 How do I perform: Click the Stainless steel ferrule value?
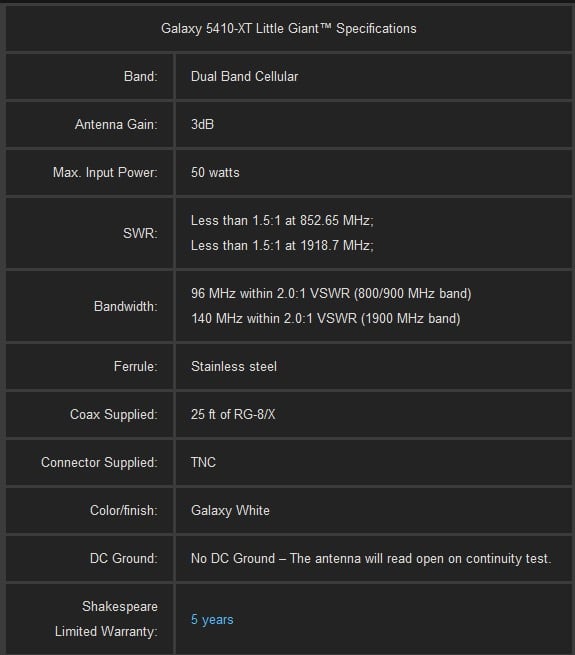point(234,366)
